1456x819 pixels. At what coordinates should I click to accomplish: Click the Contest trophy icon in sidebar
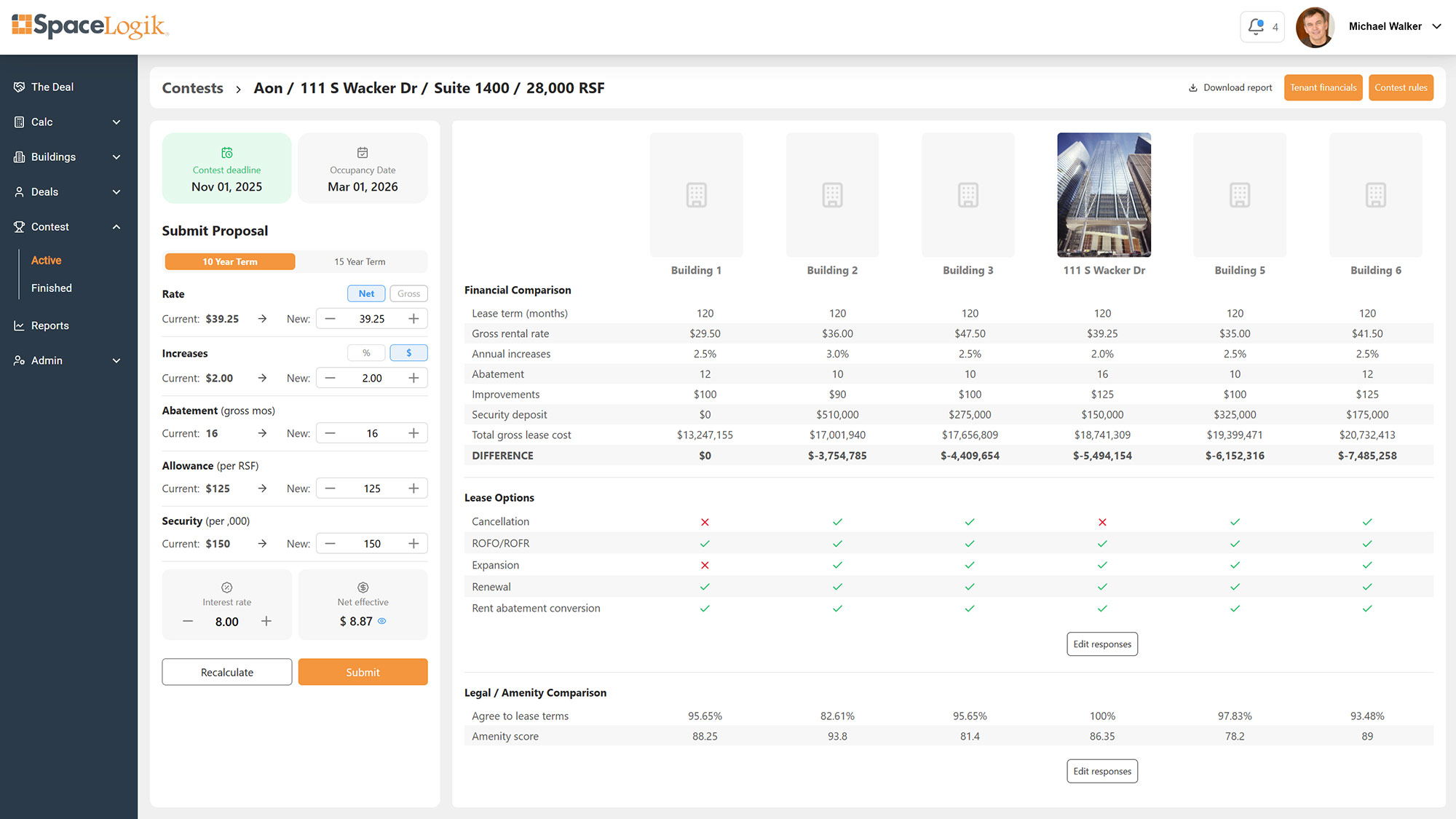(x=19, y=226)
